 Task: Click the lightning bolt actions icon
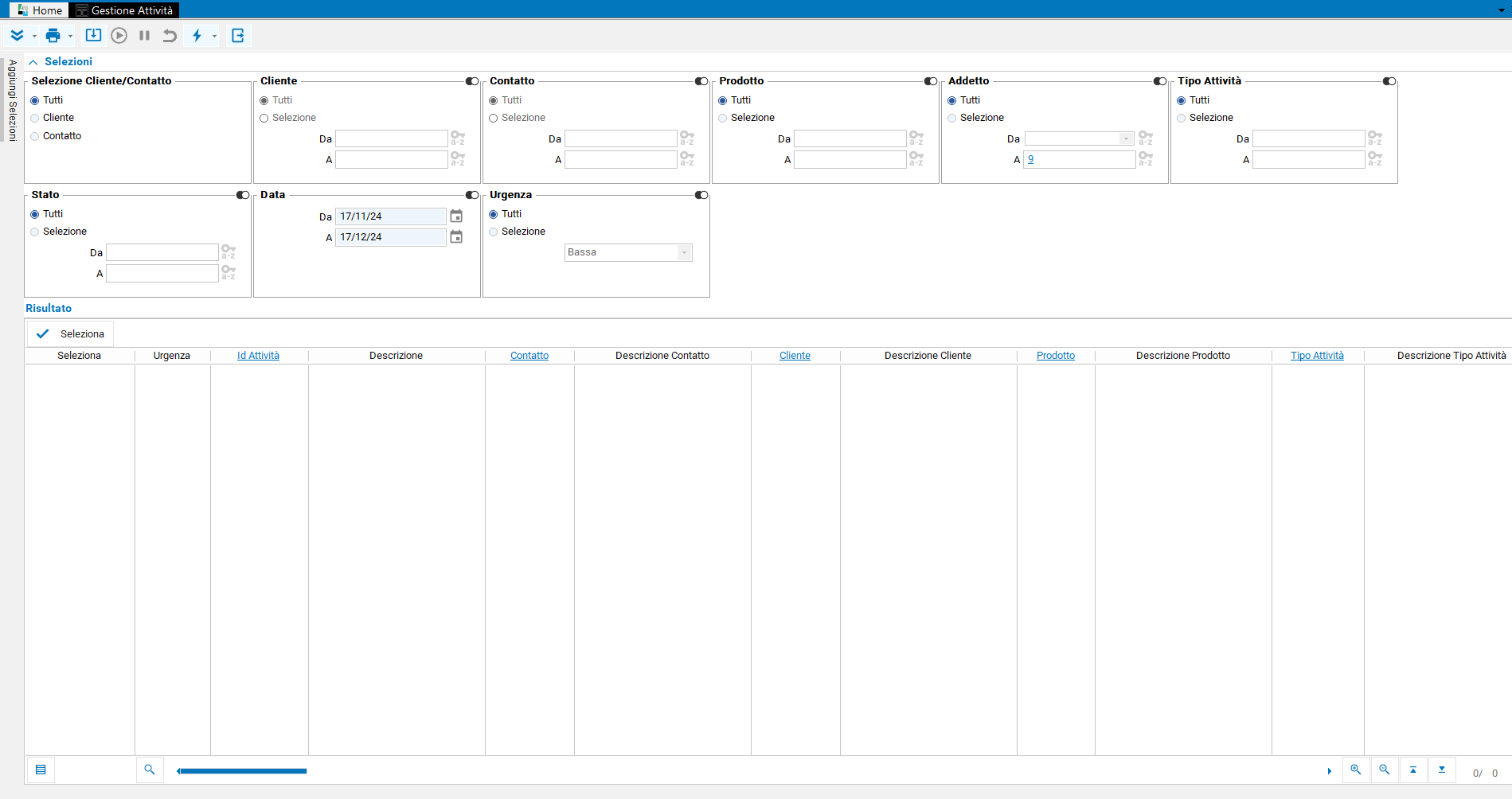point(197,35)
